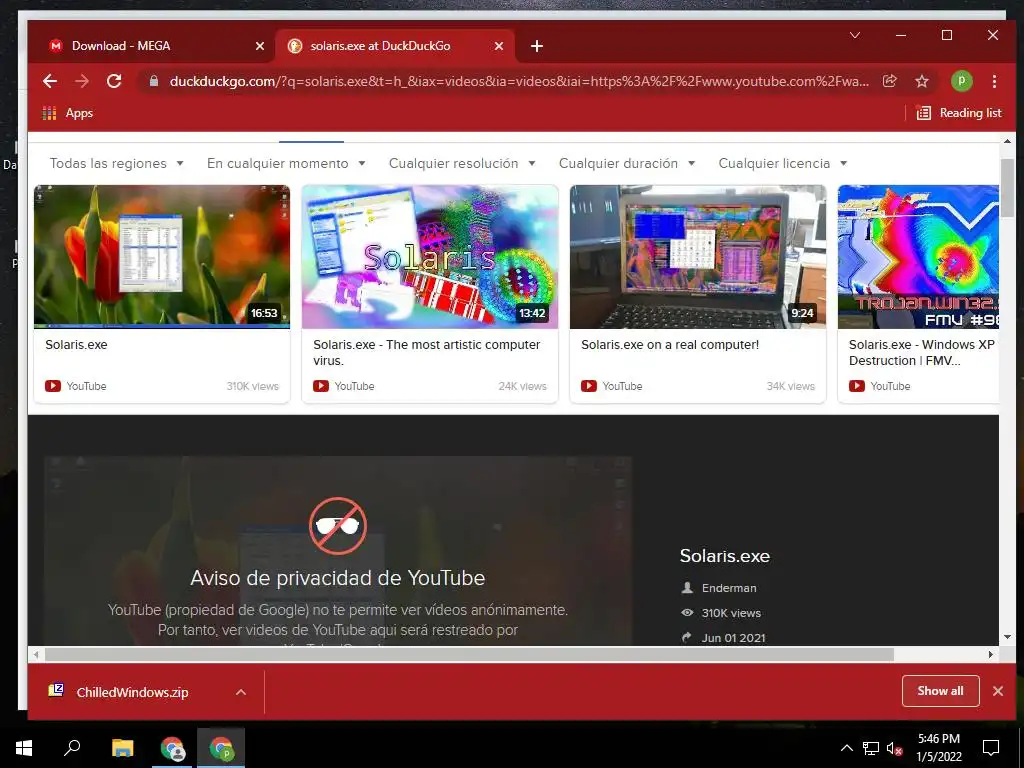Click the '310K views' text in detail panel
1024x768 pixels.
click(731, 613)
